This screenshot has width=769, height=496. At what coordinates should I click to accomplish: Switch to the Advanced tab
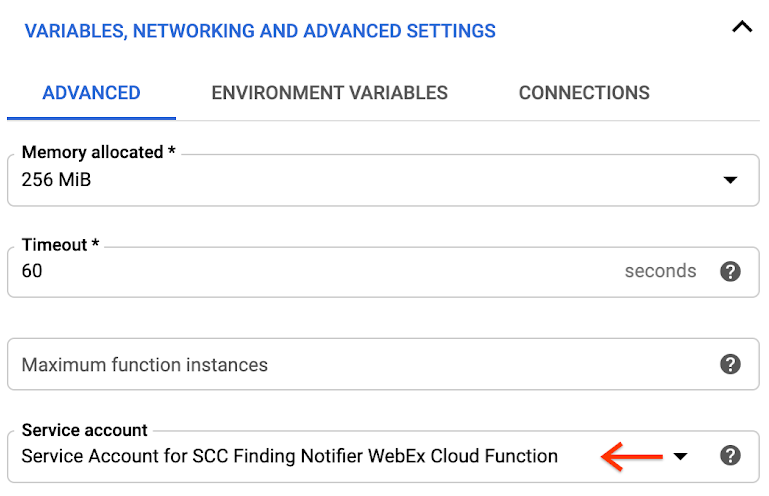91,93
